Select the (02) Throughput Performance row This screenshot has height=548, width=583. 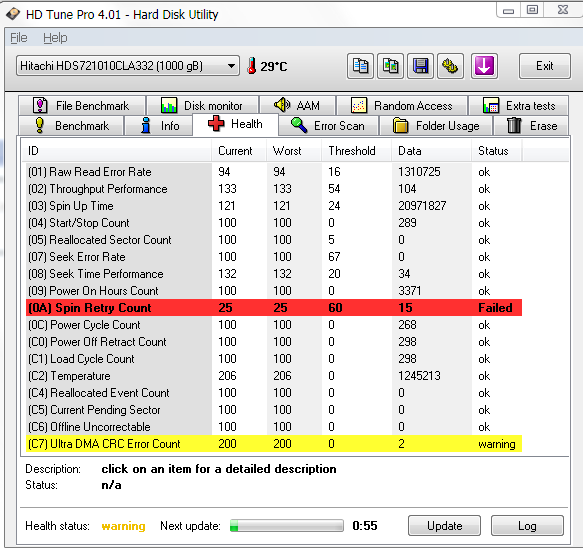pyautogui.click(x=274, y=189)
